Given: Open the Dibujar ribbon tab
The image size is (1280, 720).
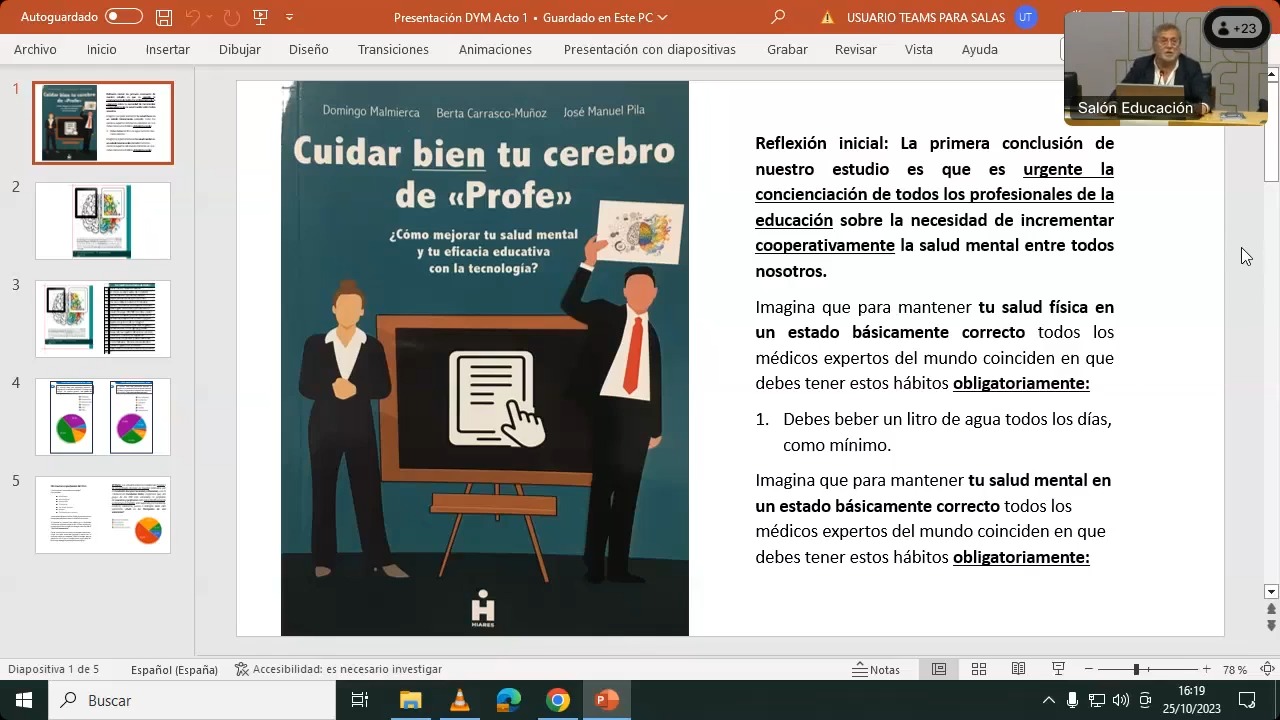Looking at the screenshot, I should click(239, 49).
